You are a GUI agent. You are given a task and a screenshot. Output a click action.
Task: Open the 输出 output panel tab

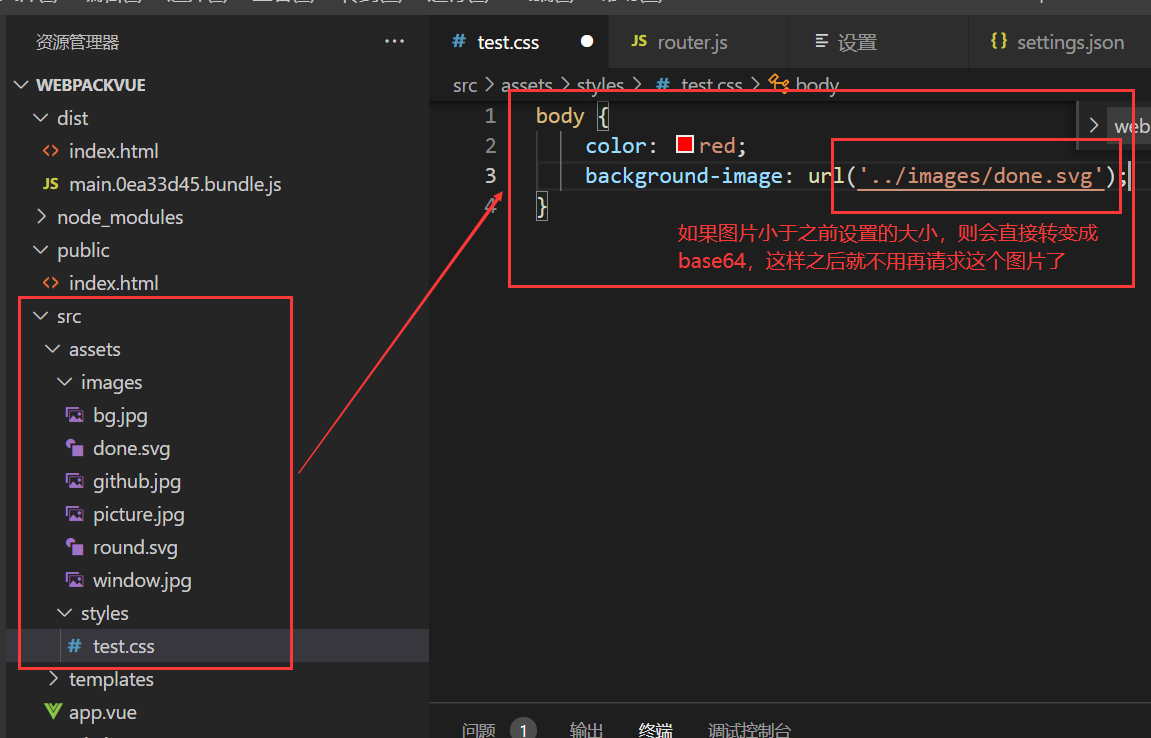coord(587,730)
